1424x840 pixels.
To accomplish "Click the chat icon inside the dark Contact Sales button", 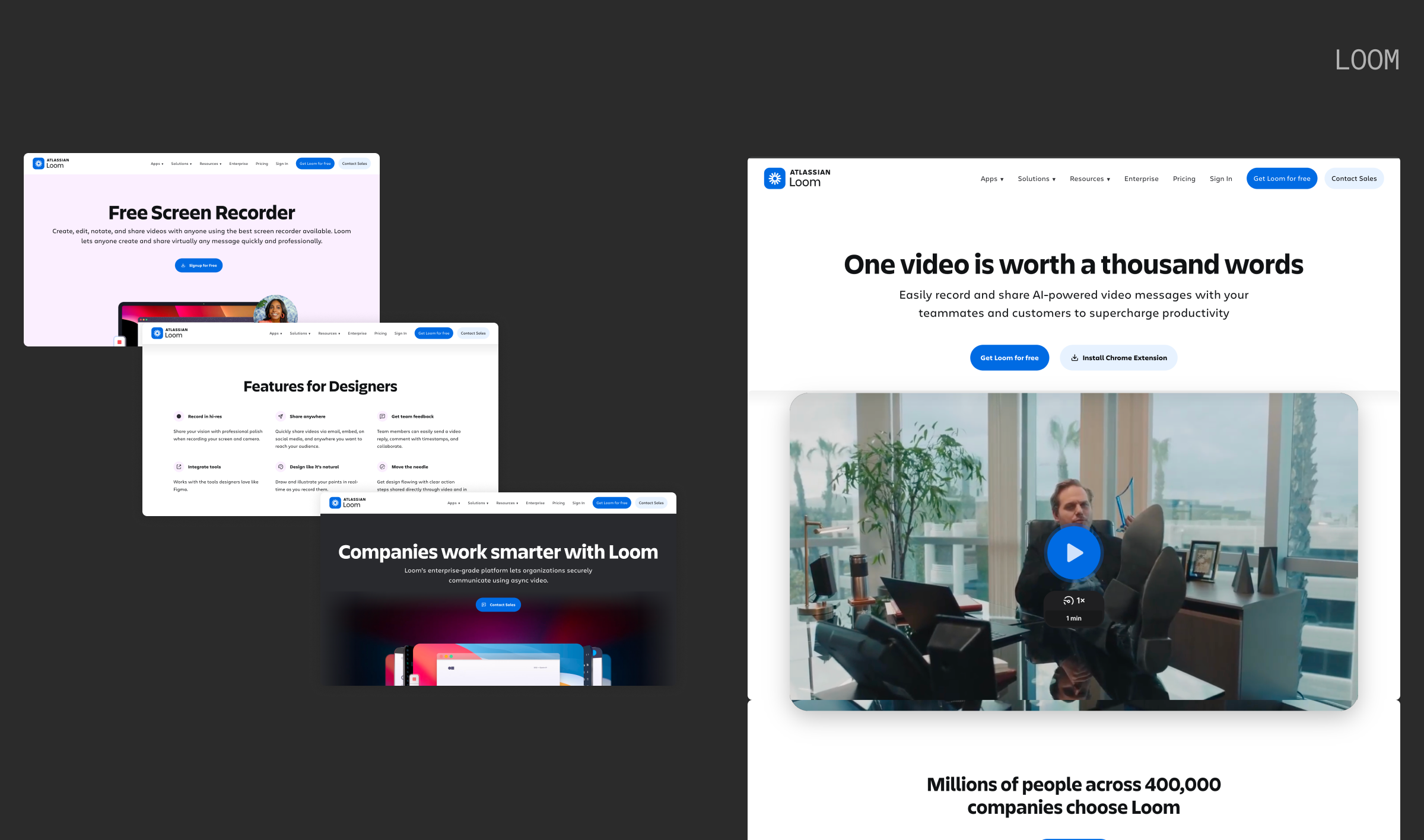I will [484, 604].
